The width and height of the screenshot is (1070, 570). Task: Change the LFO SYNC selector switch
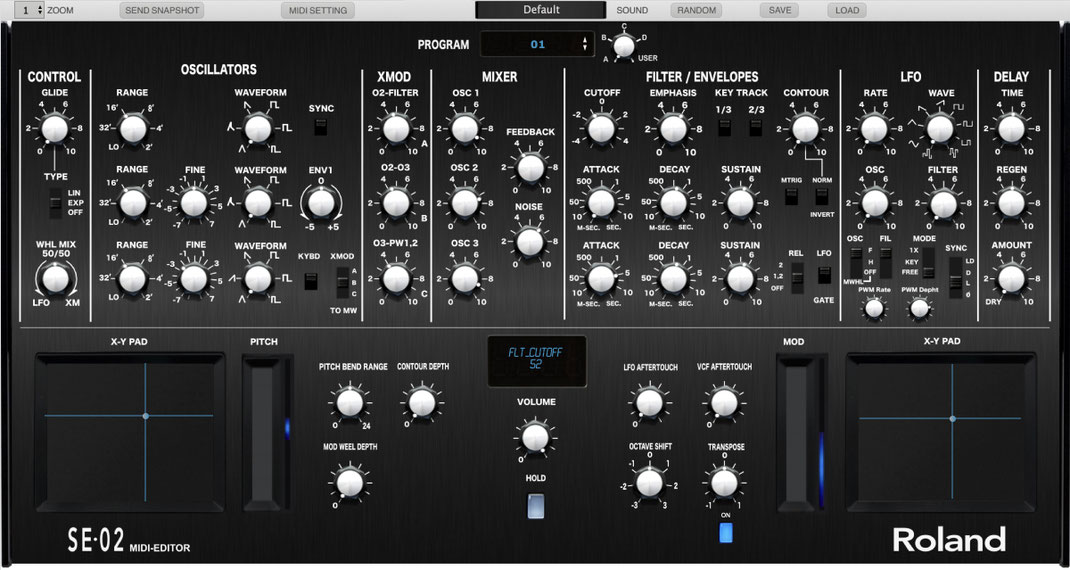(955, 277)
